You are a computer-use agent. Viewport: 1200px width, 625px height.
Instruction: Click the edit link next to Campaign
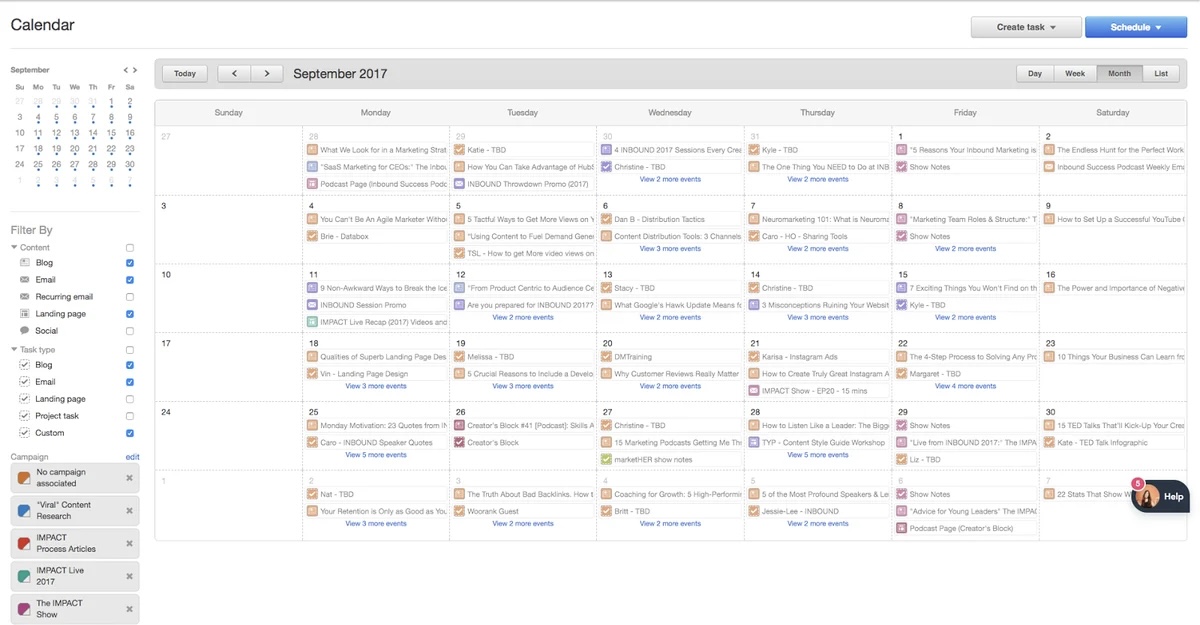tap(132, 457)
